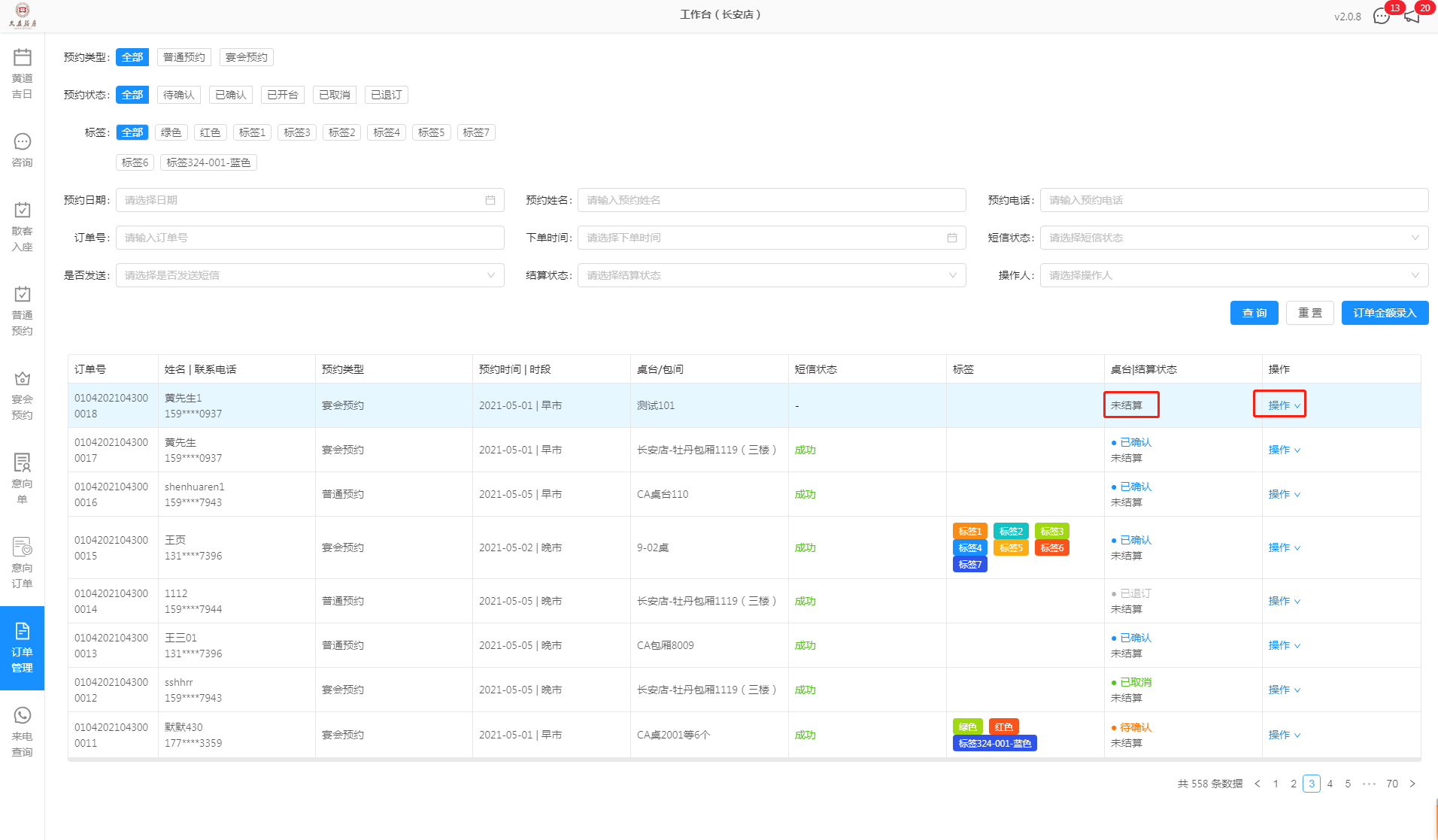
Task: Open calendar icon in 下单时间 field
Action: (x=952, y=238)
